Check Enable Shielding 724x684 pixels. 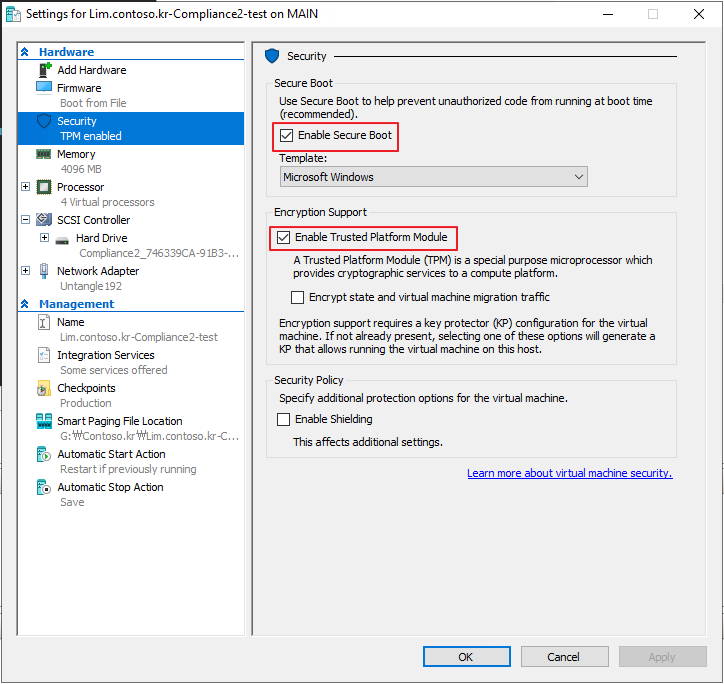click(x=283, y=419)
